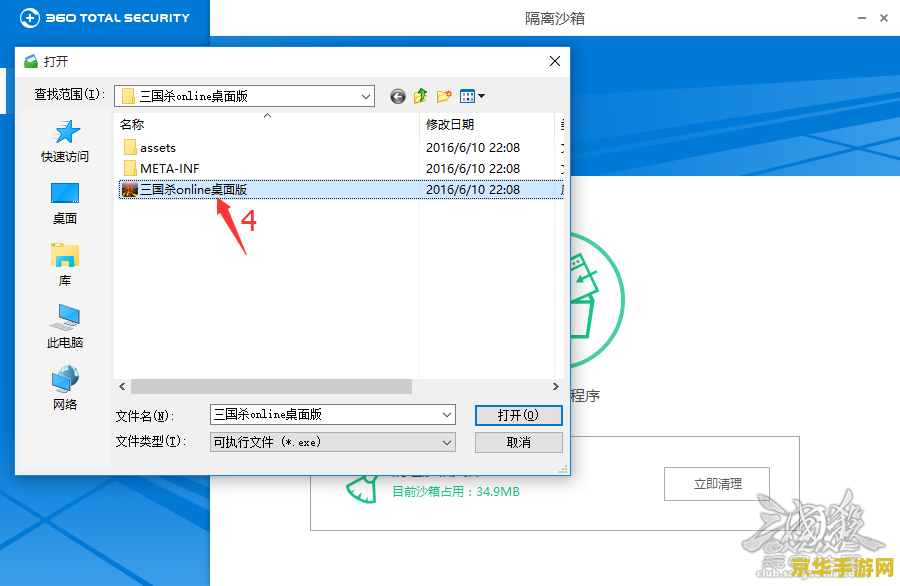This screenshot has height=586, width=900.
Task: Select This PC (此电脑) location
Action: 65,327
